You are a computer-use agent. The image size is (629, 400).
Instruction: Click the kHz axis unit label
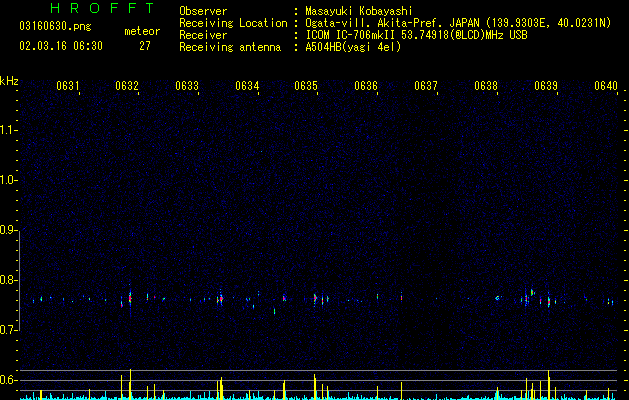tap(9, 81)
